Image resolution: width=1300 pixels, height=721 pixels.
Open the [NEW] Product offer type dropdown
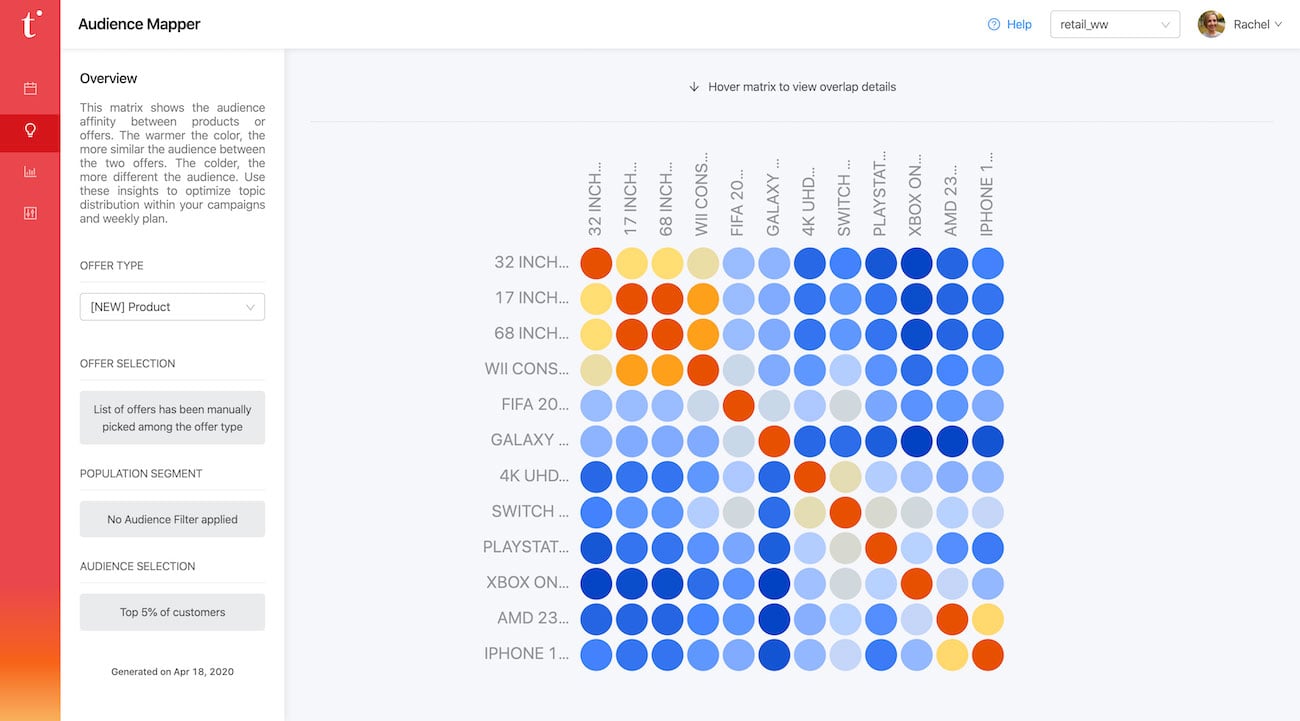click(172, 307)
